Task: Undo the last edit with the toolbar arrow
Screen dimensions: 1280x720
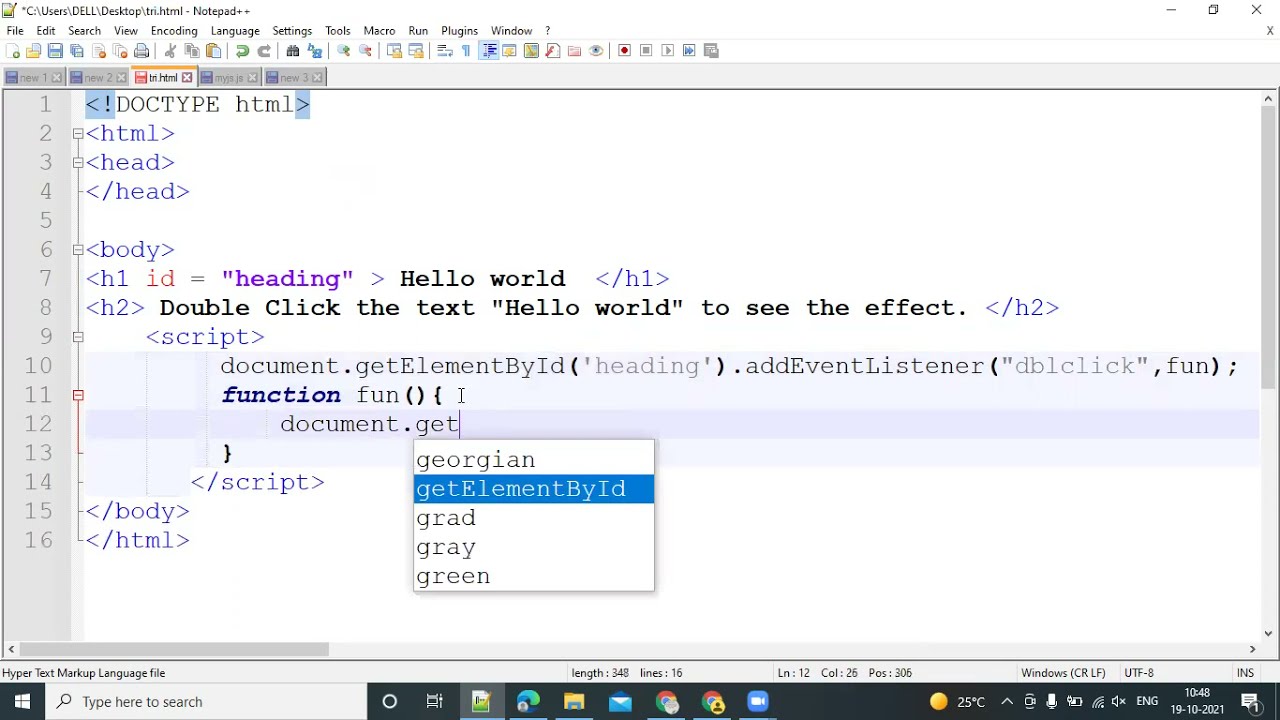Action: pos(242,51)
